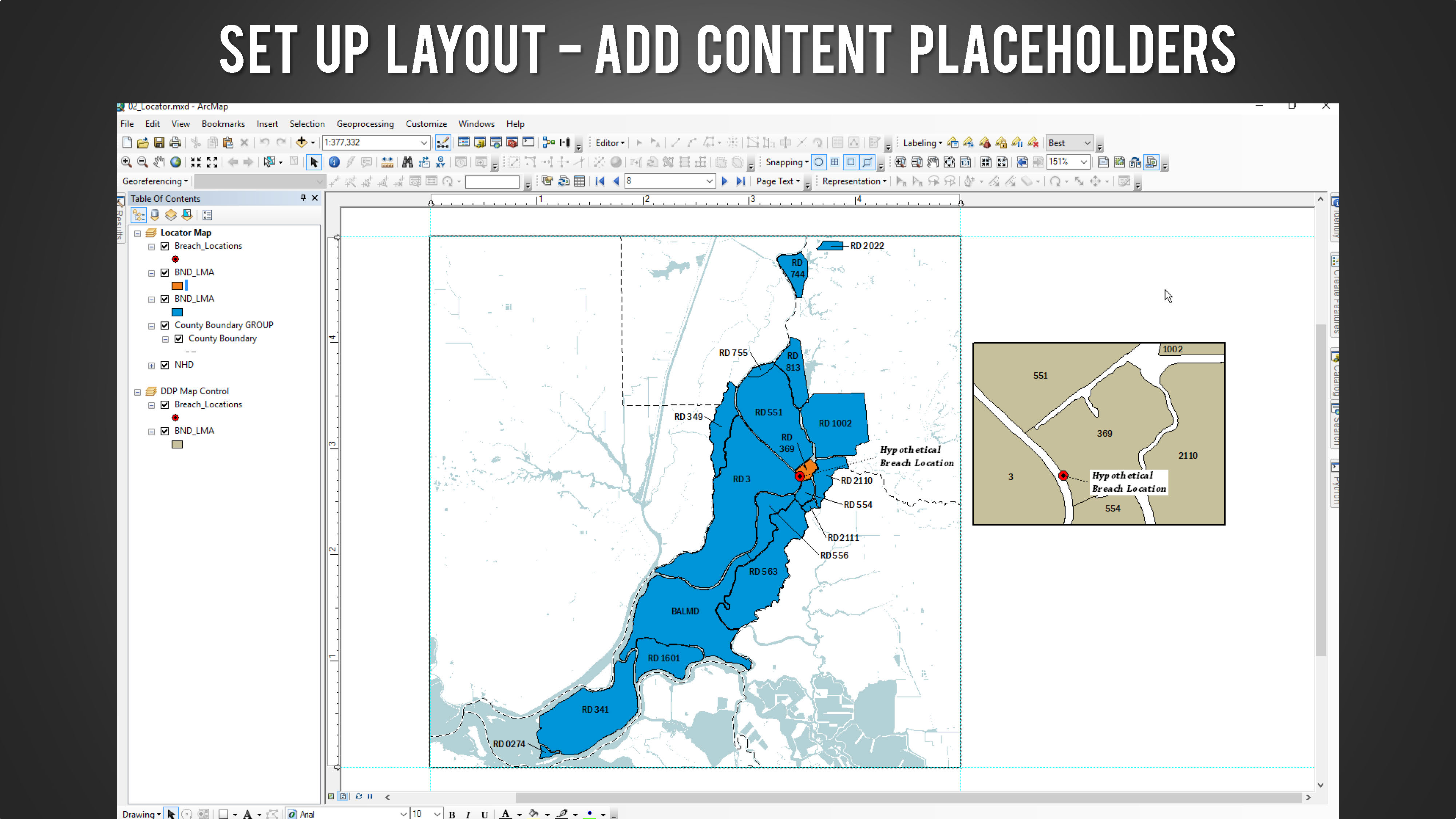Open the Find binoculars tool
This screenshot has width=1456, height=819.
[x=408, y=162]
